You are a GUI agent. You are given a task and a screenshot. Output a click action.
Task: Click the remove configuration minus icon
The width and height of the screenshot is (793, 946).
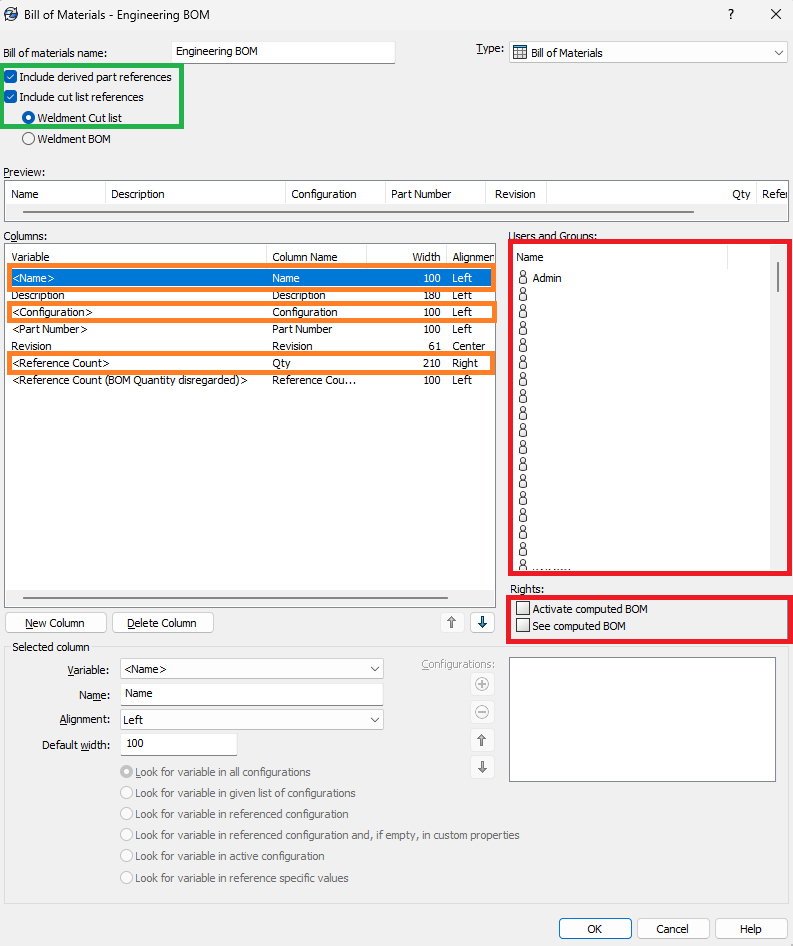[482, 712]
